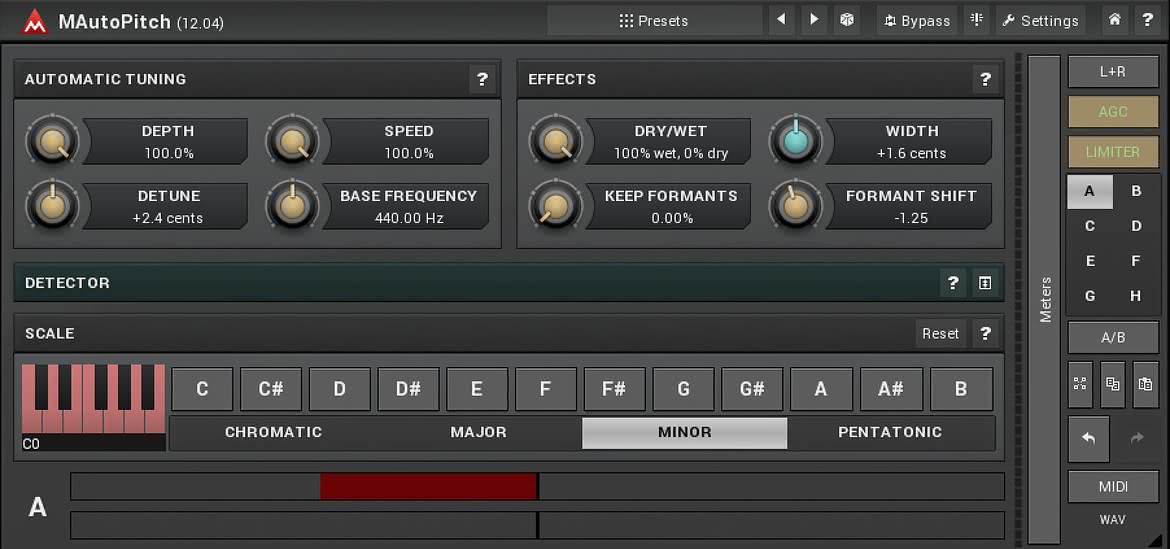Image resolution: width=1170 pixels, height=549 pixels.
Task: Select the Pentatonic scale tab
Action: click(890, 433)
